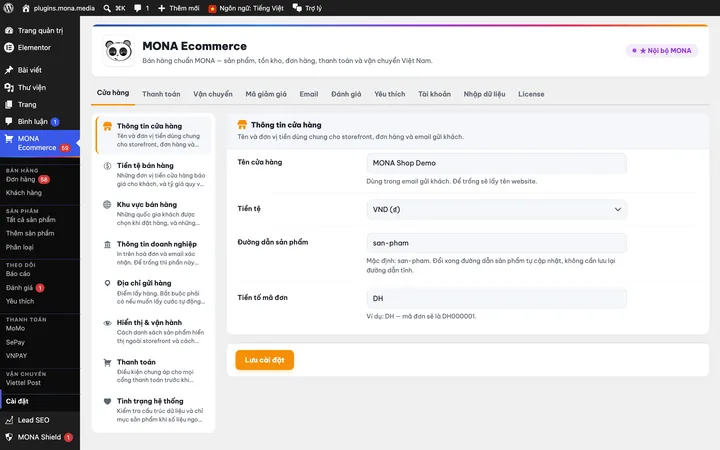
Task: Select the Địa chỉ gửi hàng settings section
Action: pyautogui.click(x=154, y=292)
